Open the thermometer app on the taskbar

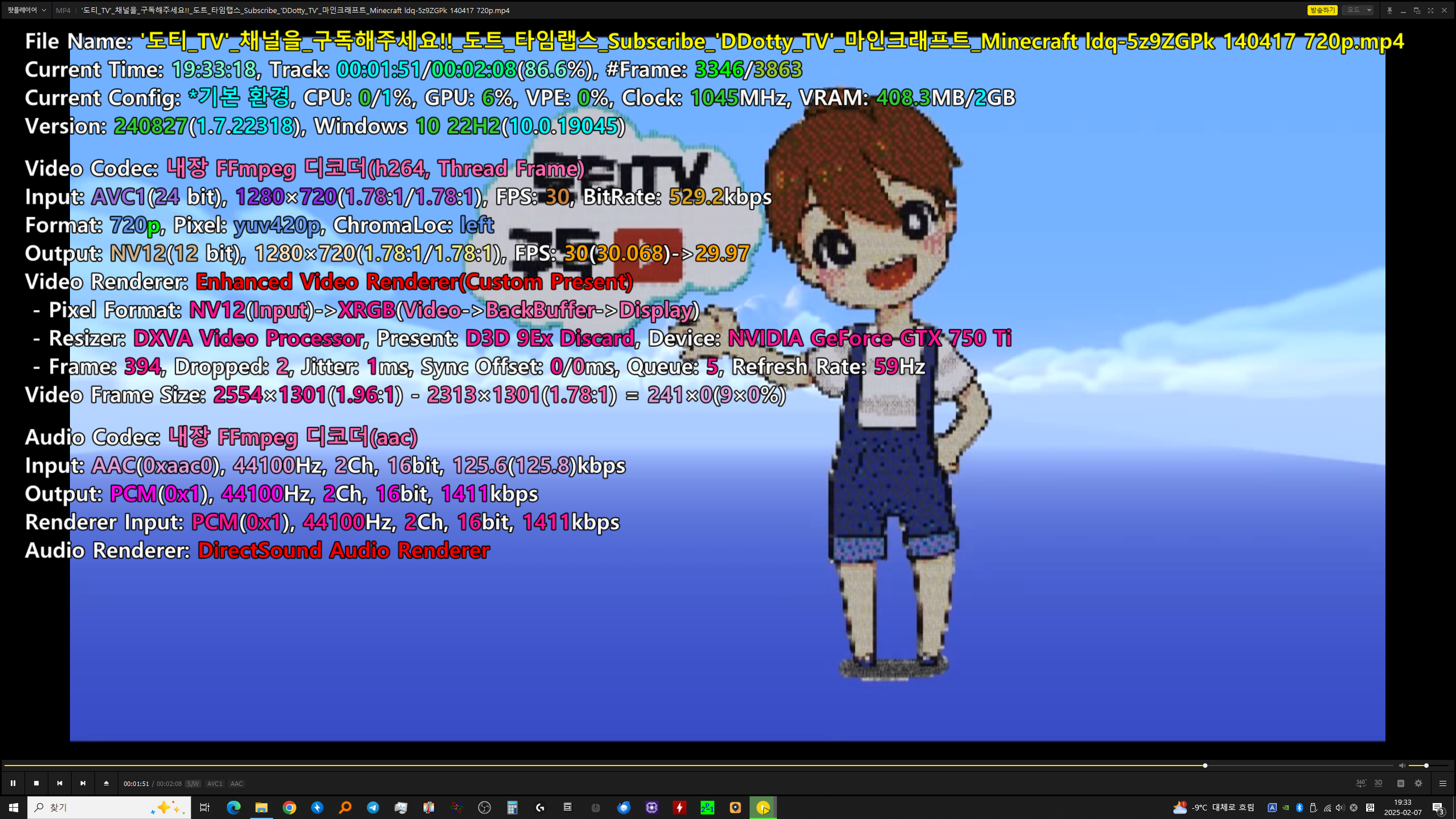428,808
